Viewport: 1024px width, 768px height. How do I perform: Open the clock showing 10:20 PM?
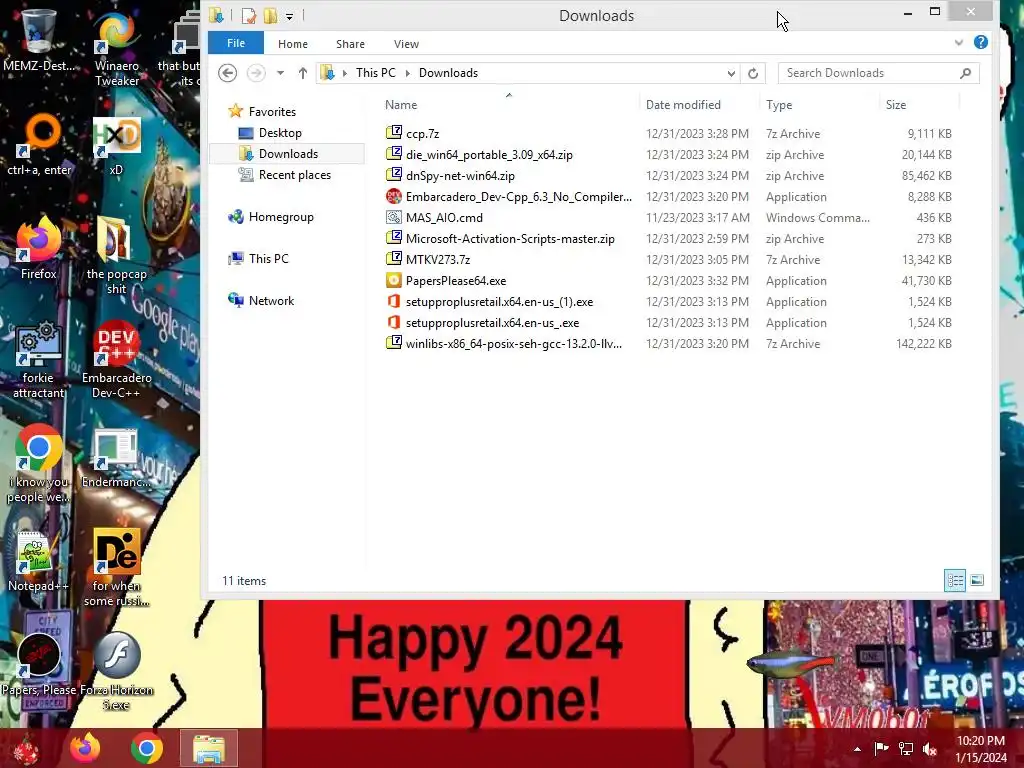coord(981,749)
